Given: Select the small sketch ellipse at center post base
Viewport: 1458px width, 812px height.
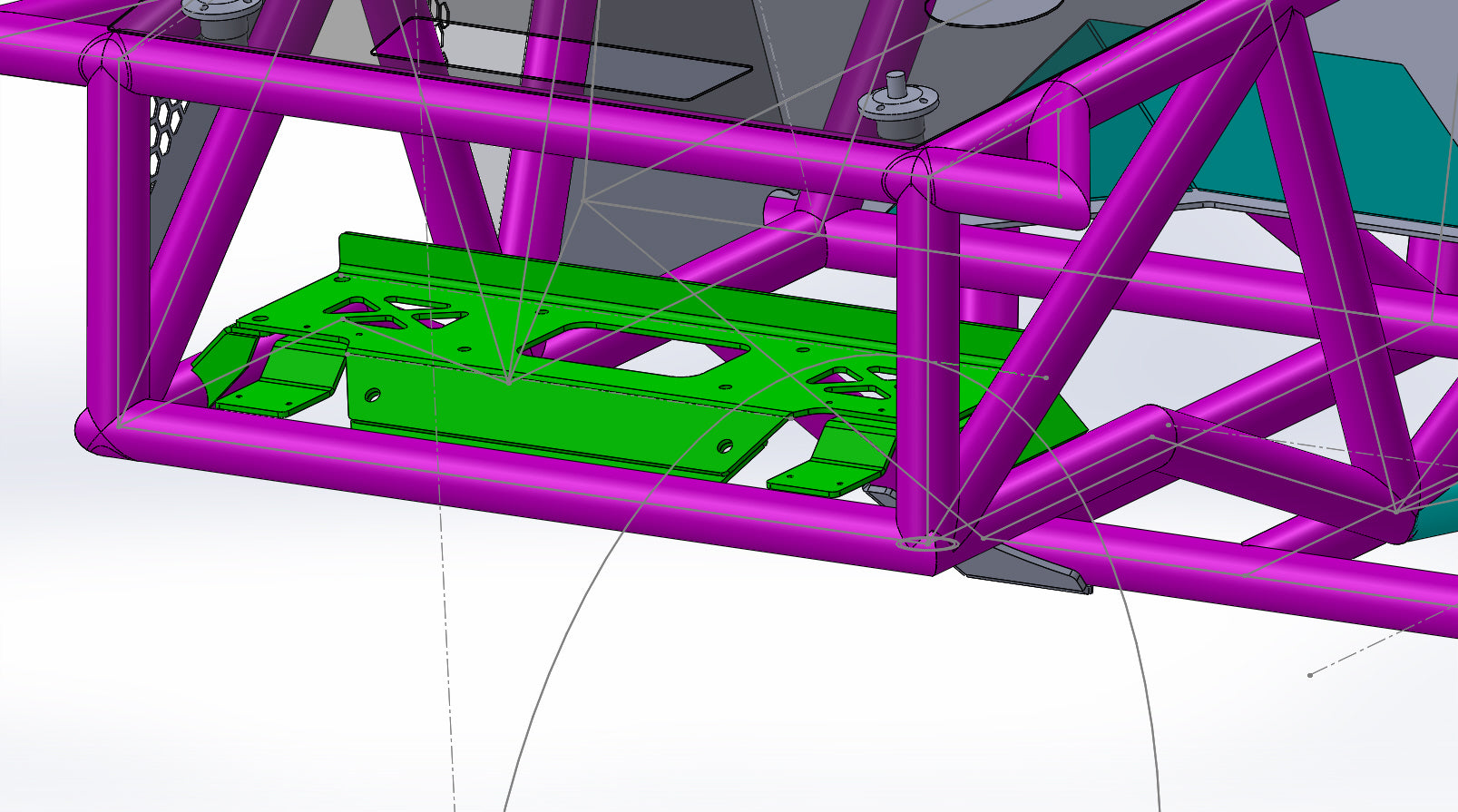Looking at the screenshot, I should click(x=925, y=543).
